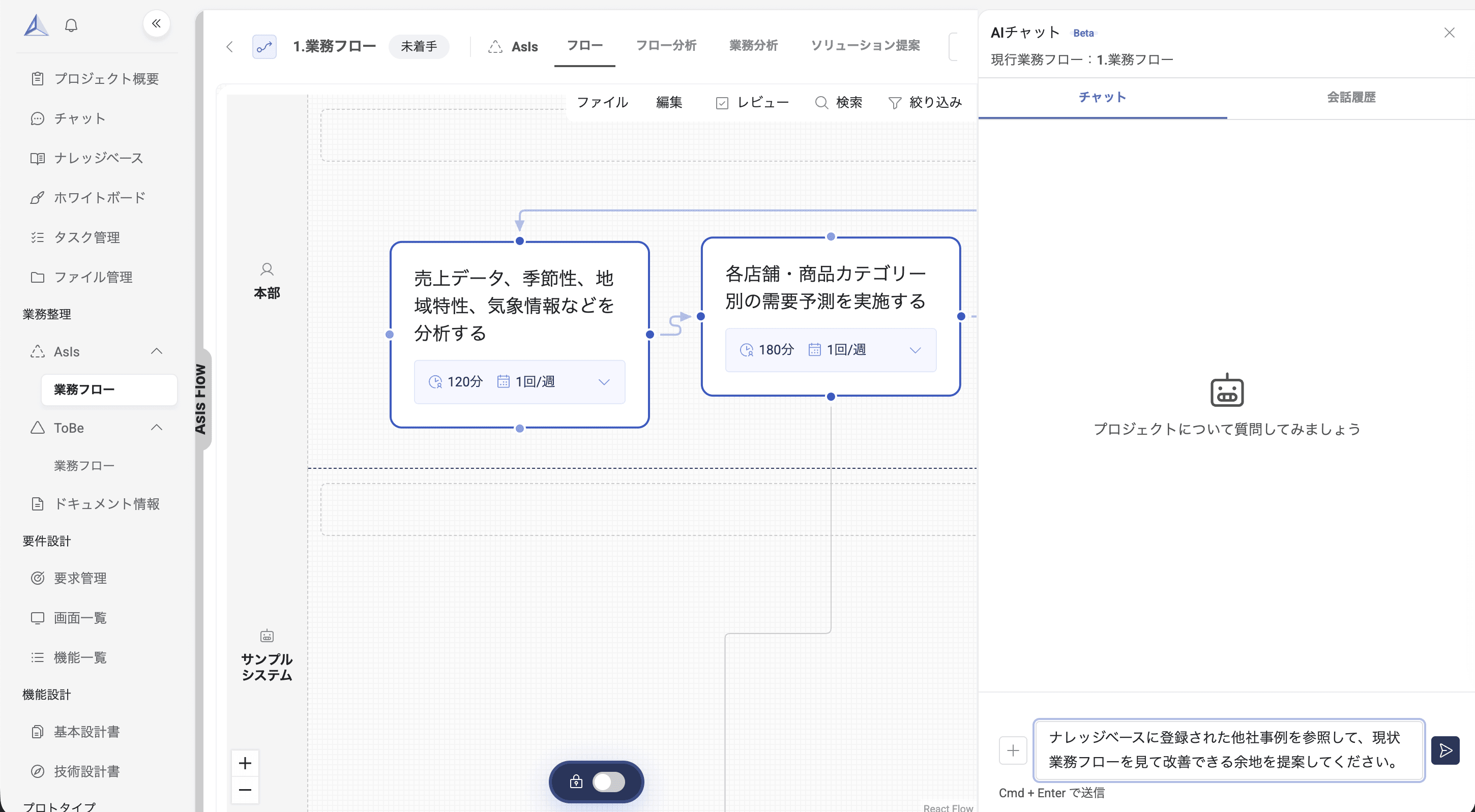The height and width of the screenshot is (812, 1475).
Task: Click the 未着手 status badge
Action: [x=419, y=46]
